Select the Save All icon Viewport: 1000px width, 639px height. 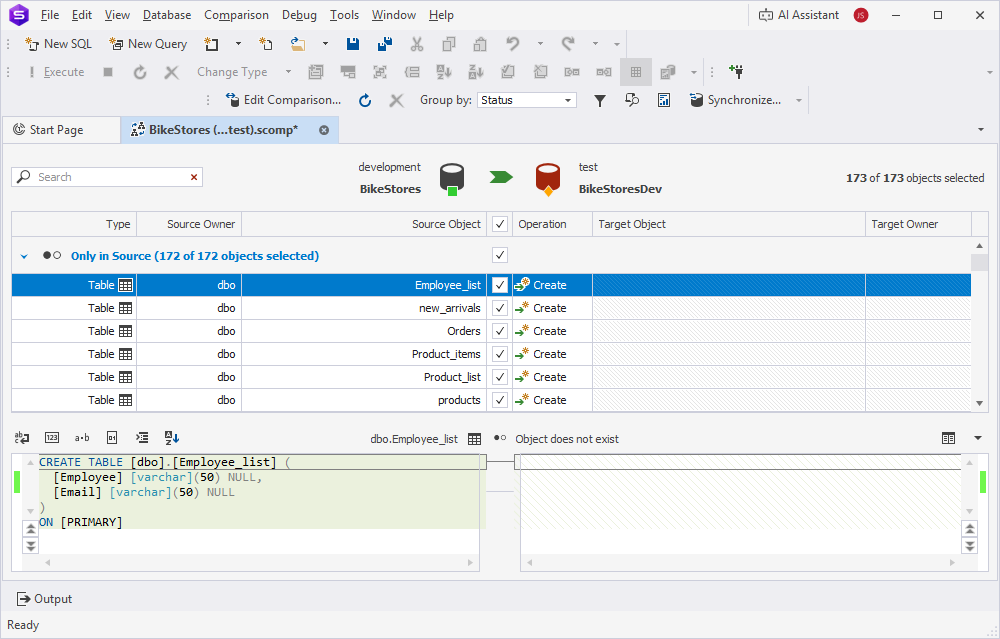pos(384,43)
